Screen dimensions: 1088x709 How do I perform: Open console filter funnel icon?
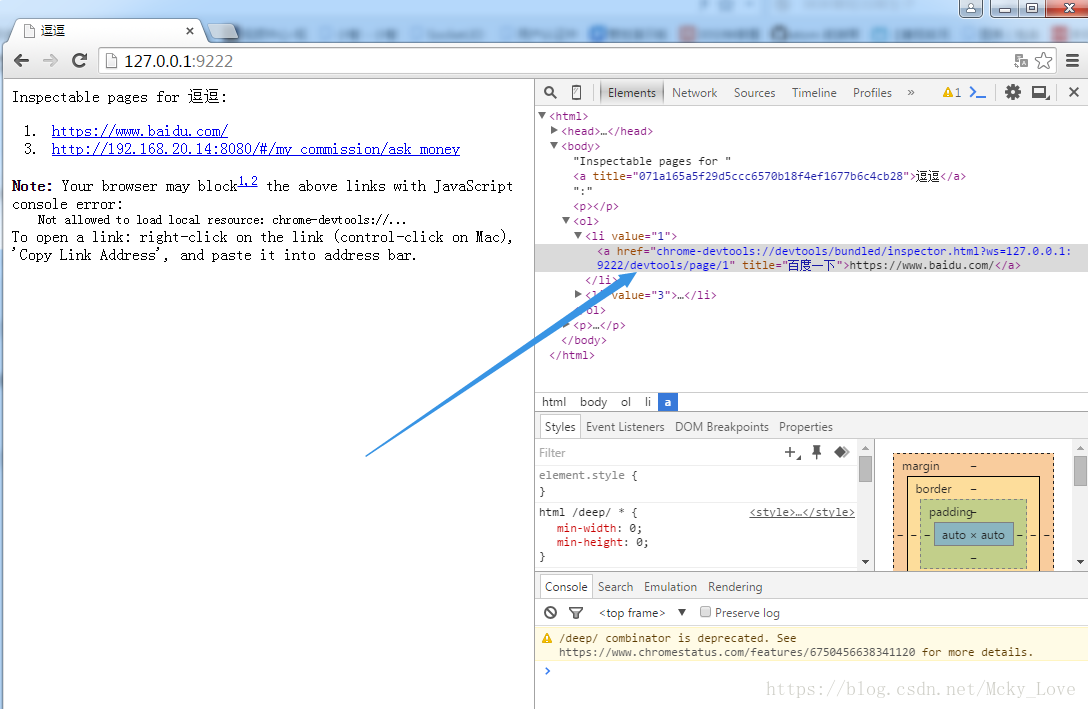(576, 613)
